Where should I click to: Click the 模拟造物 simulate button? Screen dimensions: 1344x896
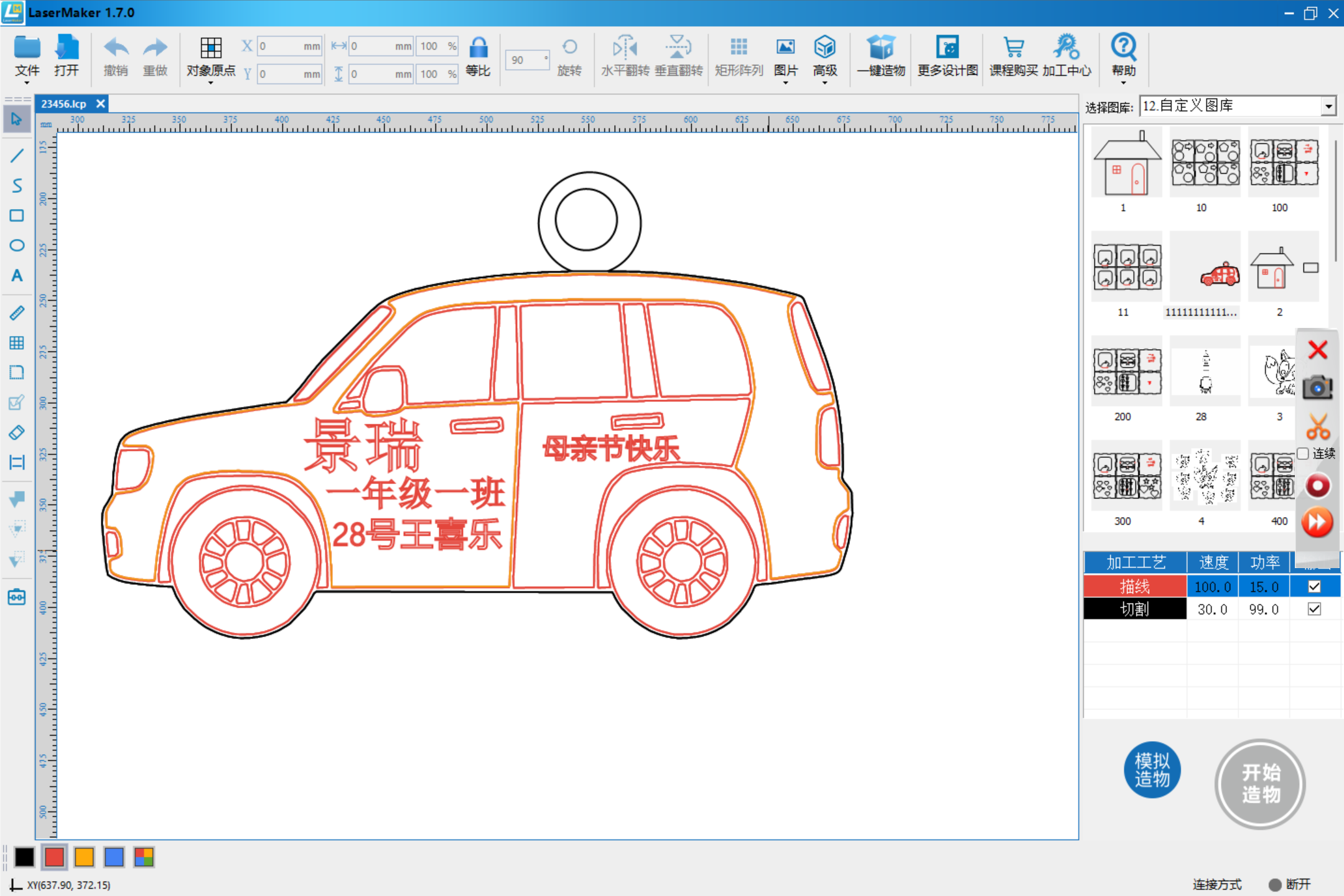point(1152,770)
